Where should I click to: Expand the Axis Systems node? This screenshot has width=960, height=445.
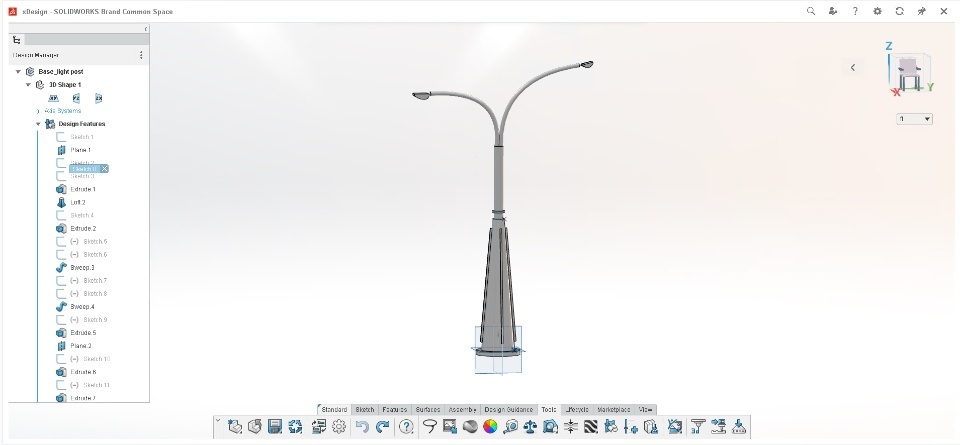point(38,111)
